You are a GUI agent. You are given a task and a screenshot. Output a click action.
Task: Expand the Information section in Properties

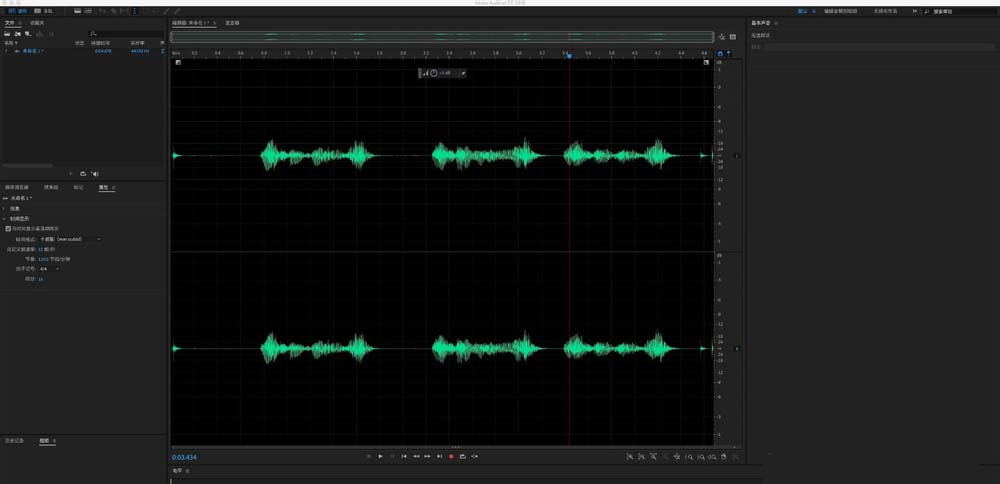click(x=4, y=209)
